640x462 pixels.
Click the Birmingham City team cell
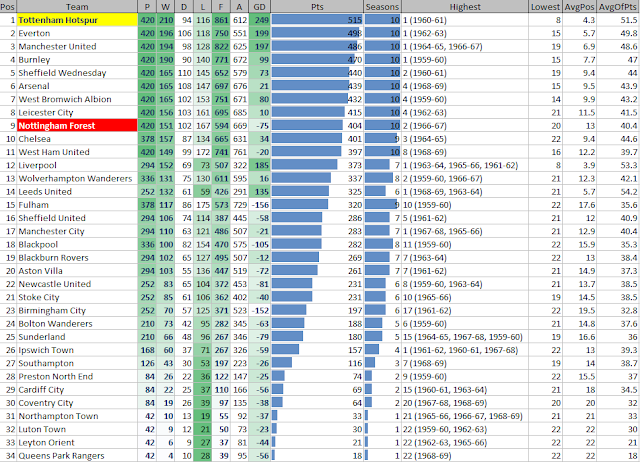pyautogui.click(x=77, y=310)
